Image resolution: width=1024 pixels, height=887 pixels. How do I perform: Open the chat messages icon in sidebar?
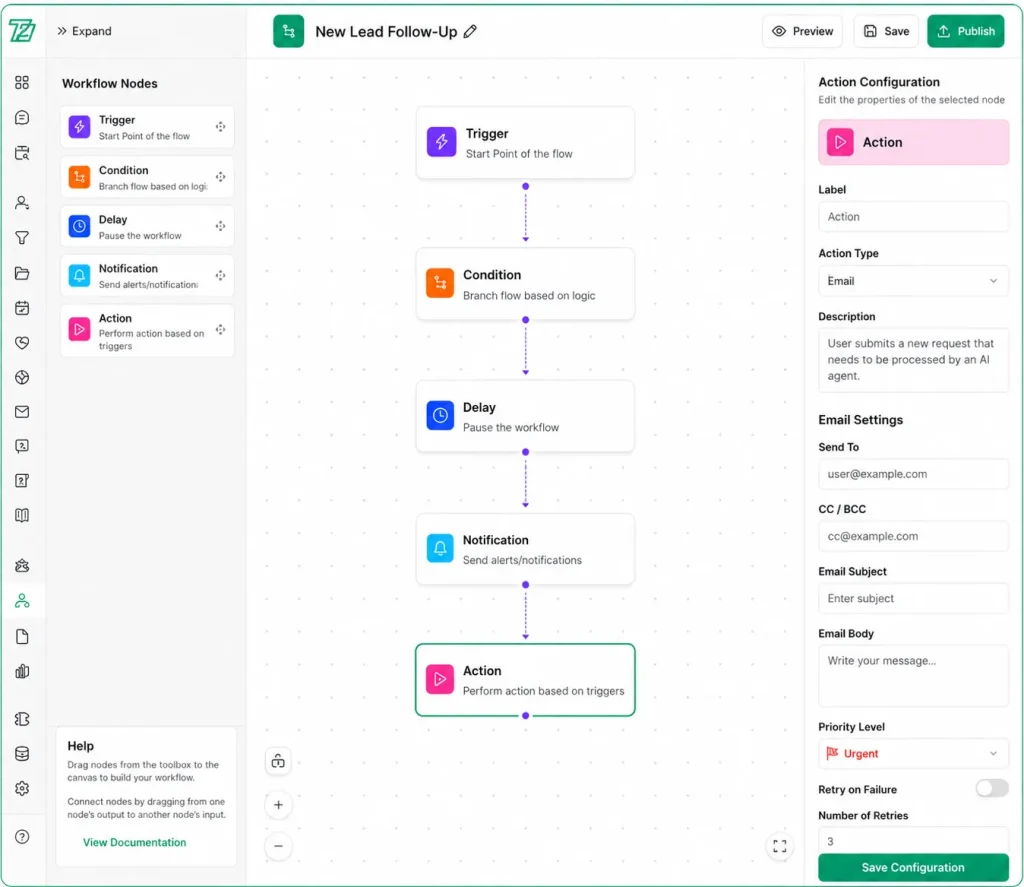22,118
